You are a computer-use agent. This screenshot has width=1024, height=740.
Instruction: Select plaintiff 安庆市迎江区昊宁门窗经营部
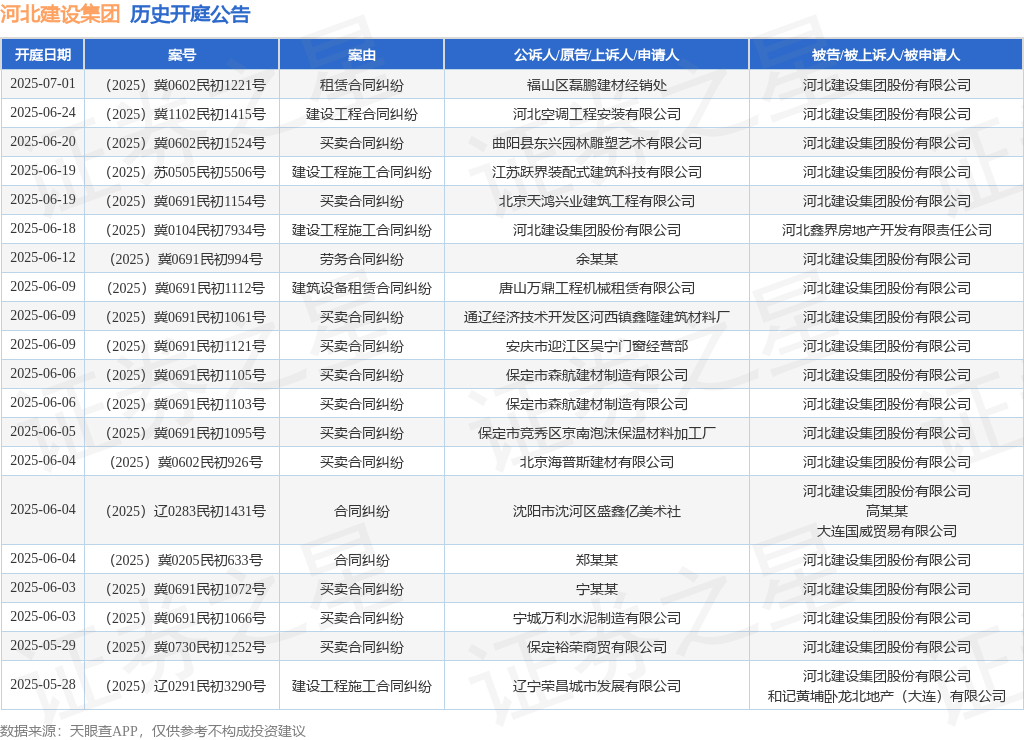click(x=597, y=346)
